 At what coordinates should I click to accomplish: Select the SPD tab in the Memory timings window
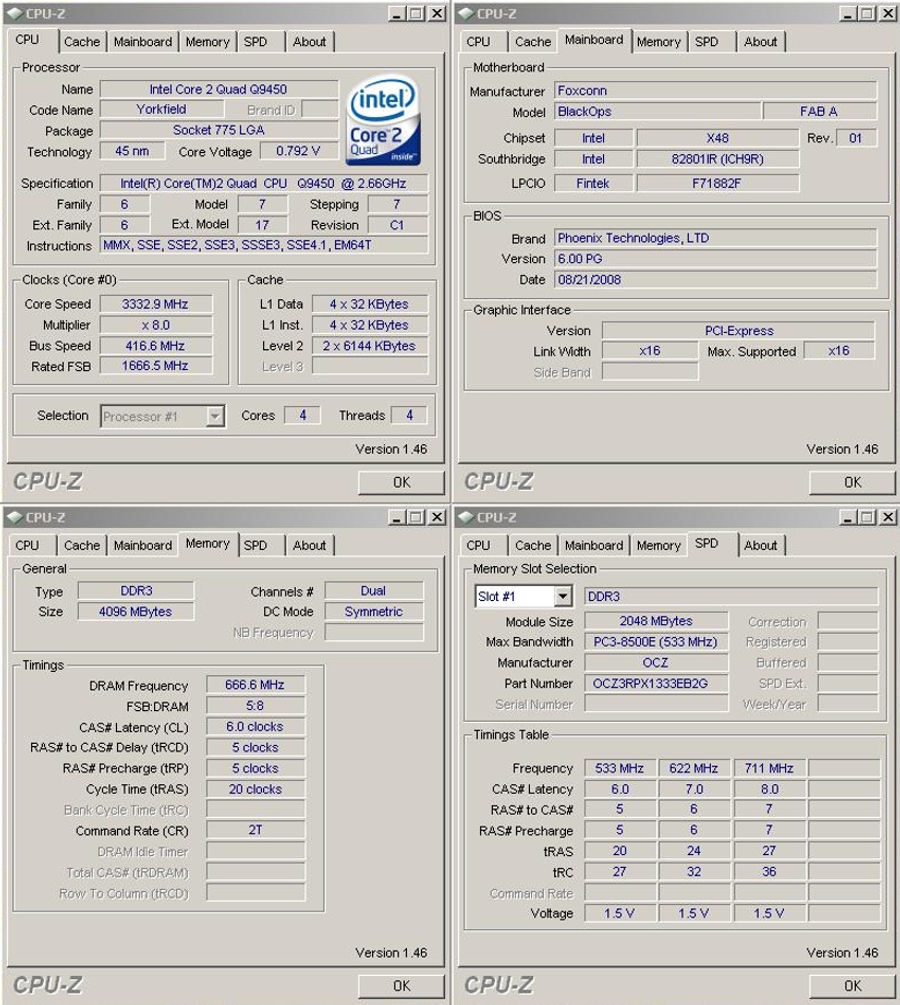tap(256, 545)
